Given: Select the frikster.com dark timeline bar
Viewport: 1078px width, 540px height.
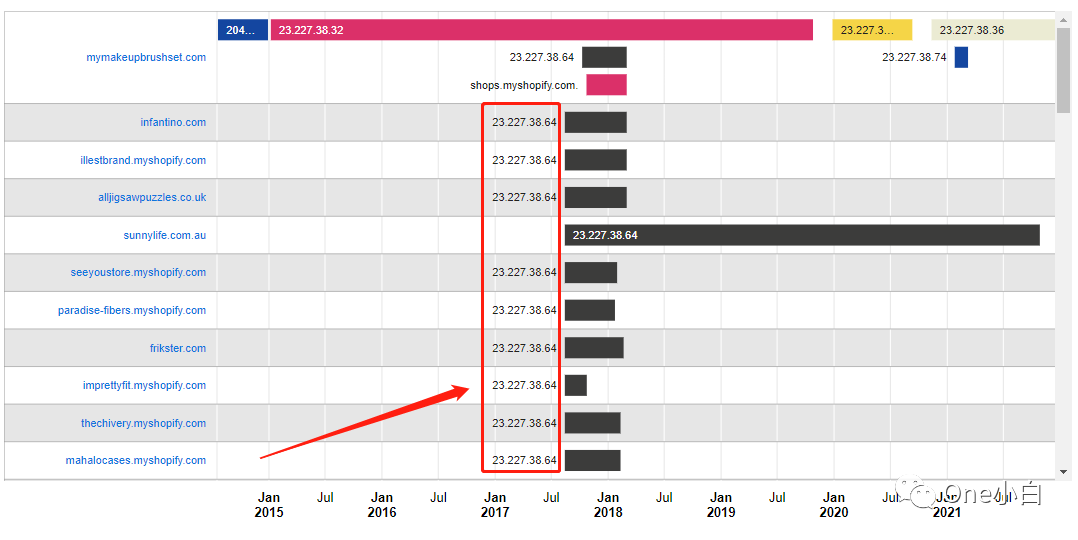Looking at the screenshot, I should pos(595,347).
